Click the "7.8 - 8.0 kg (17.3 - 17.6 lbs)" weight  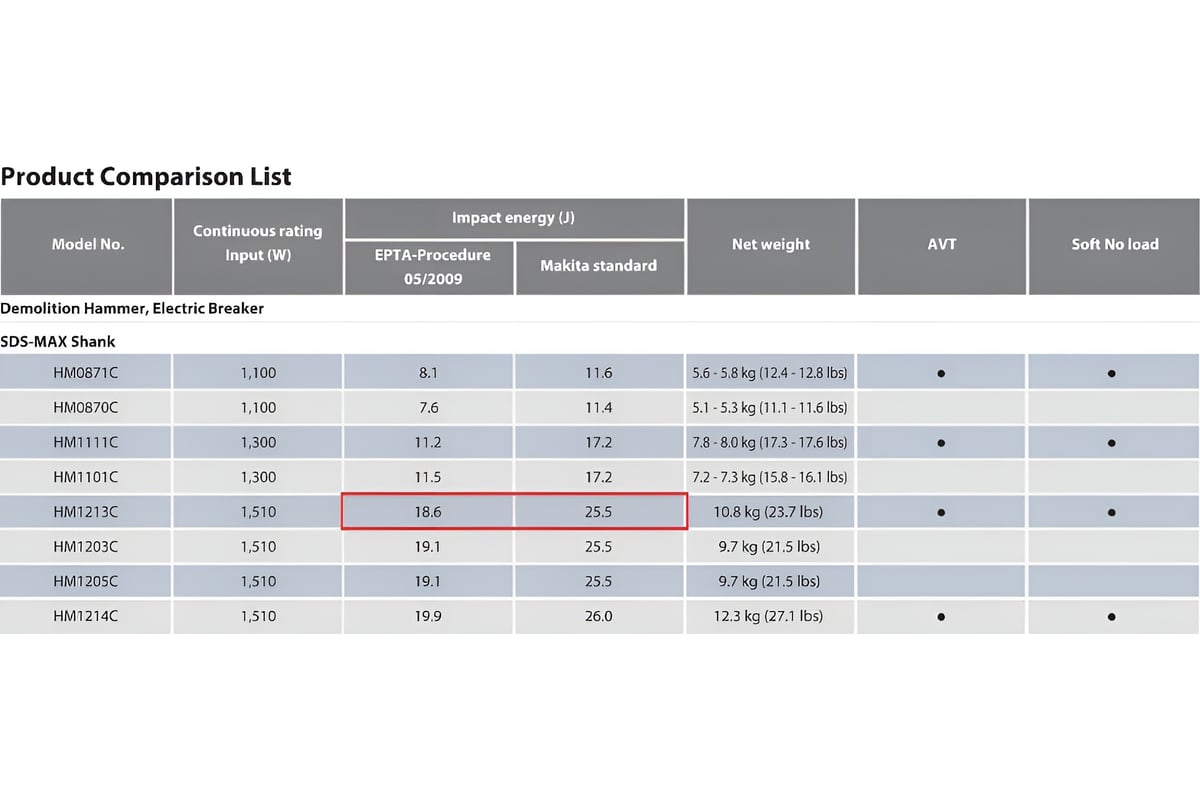(770, 442)
